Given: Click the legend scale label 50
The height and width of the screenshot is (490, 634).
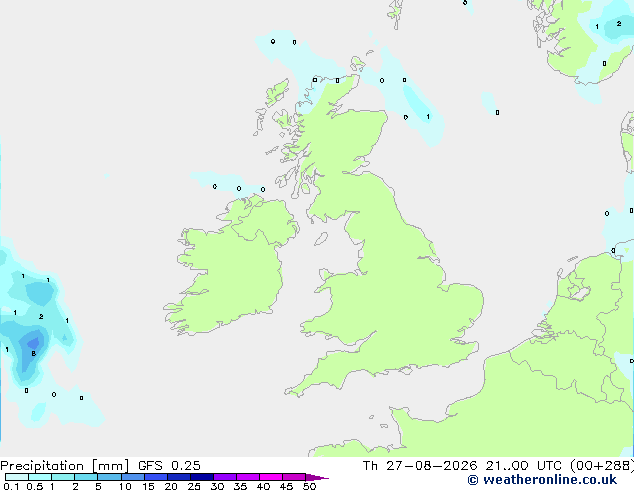Looking at the screenshot, I should 309,486.
